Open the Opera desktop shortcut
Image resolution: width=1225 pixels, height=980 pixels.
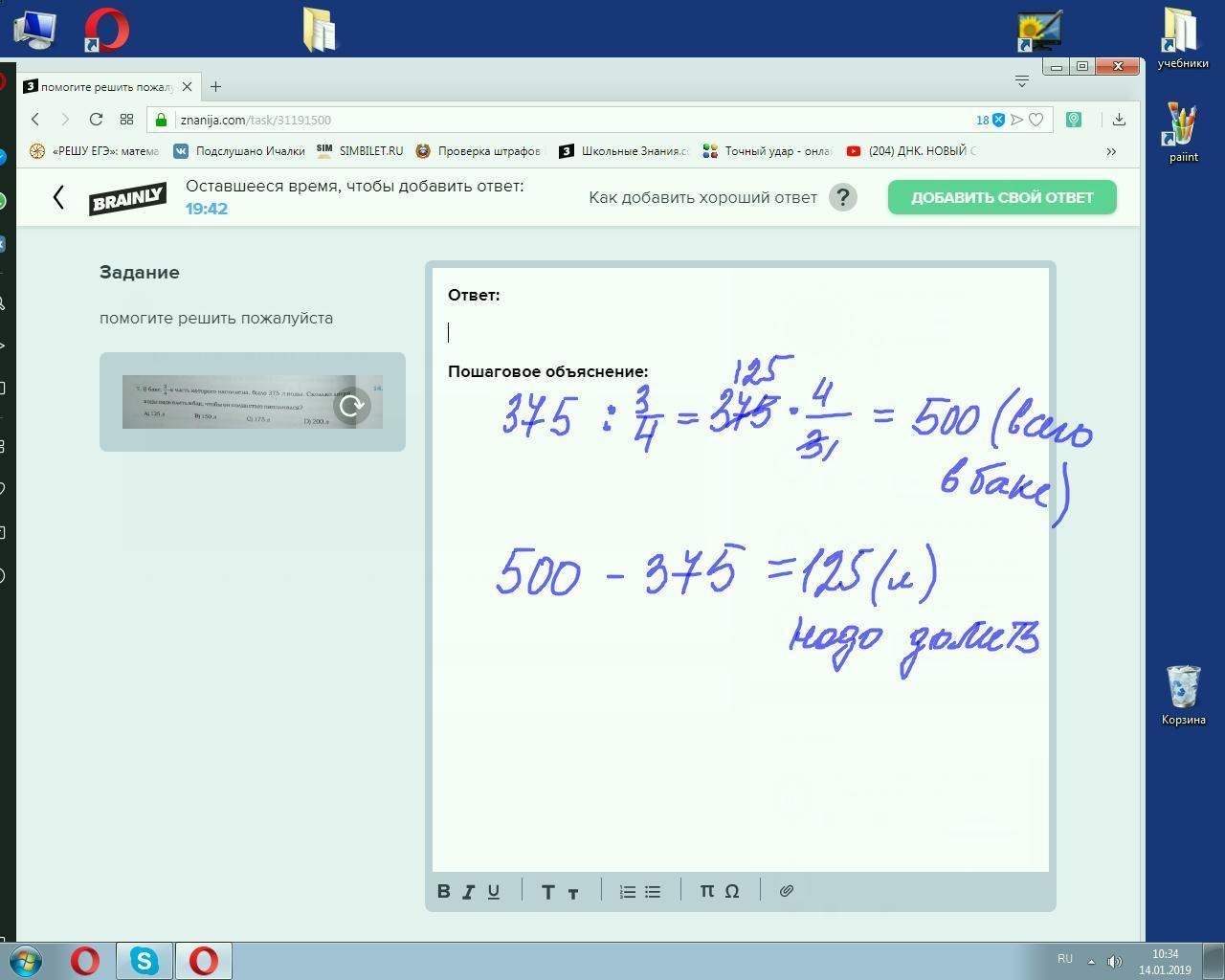click(105, 30)
